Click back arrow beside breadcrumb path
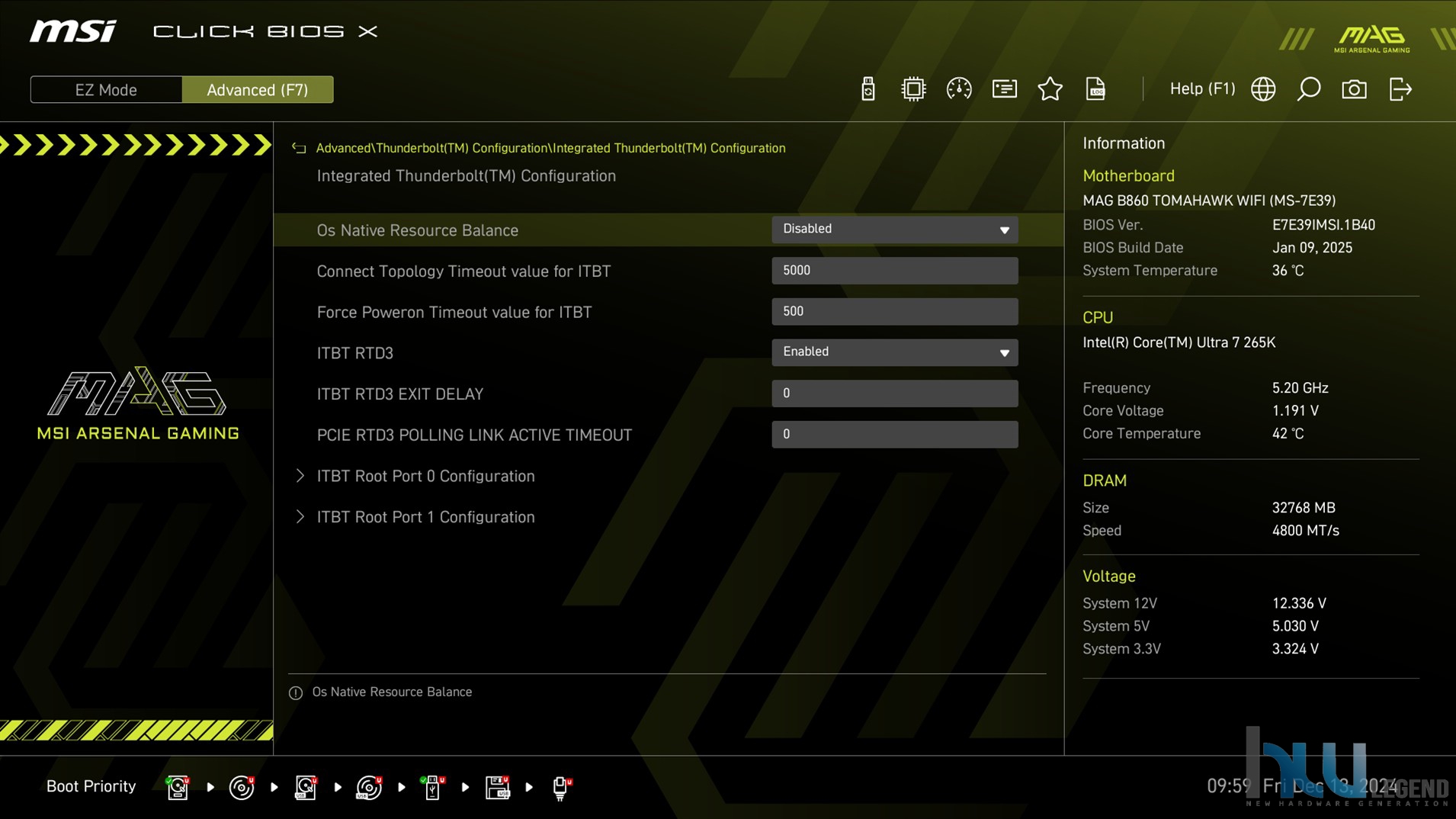This screenshot has height=819, width=1456. [299, 148]
